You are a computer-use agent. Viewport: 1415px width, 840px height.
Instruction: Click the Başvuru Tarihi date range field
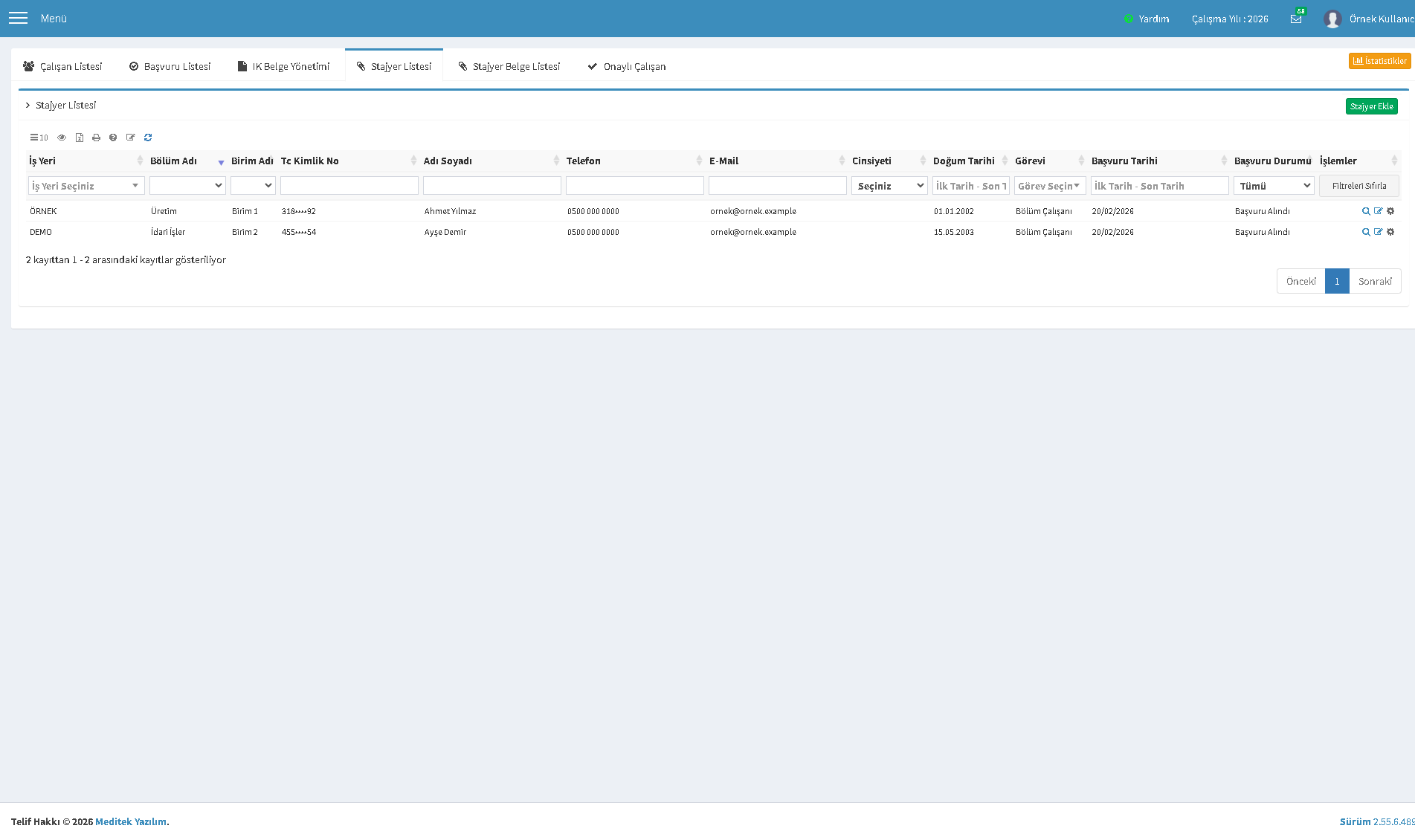pyautogui.click(x=1159, y=186)
